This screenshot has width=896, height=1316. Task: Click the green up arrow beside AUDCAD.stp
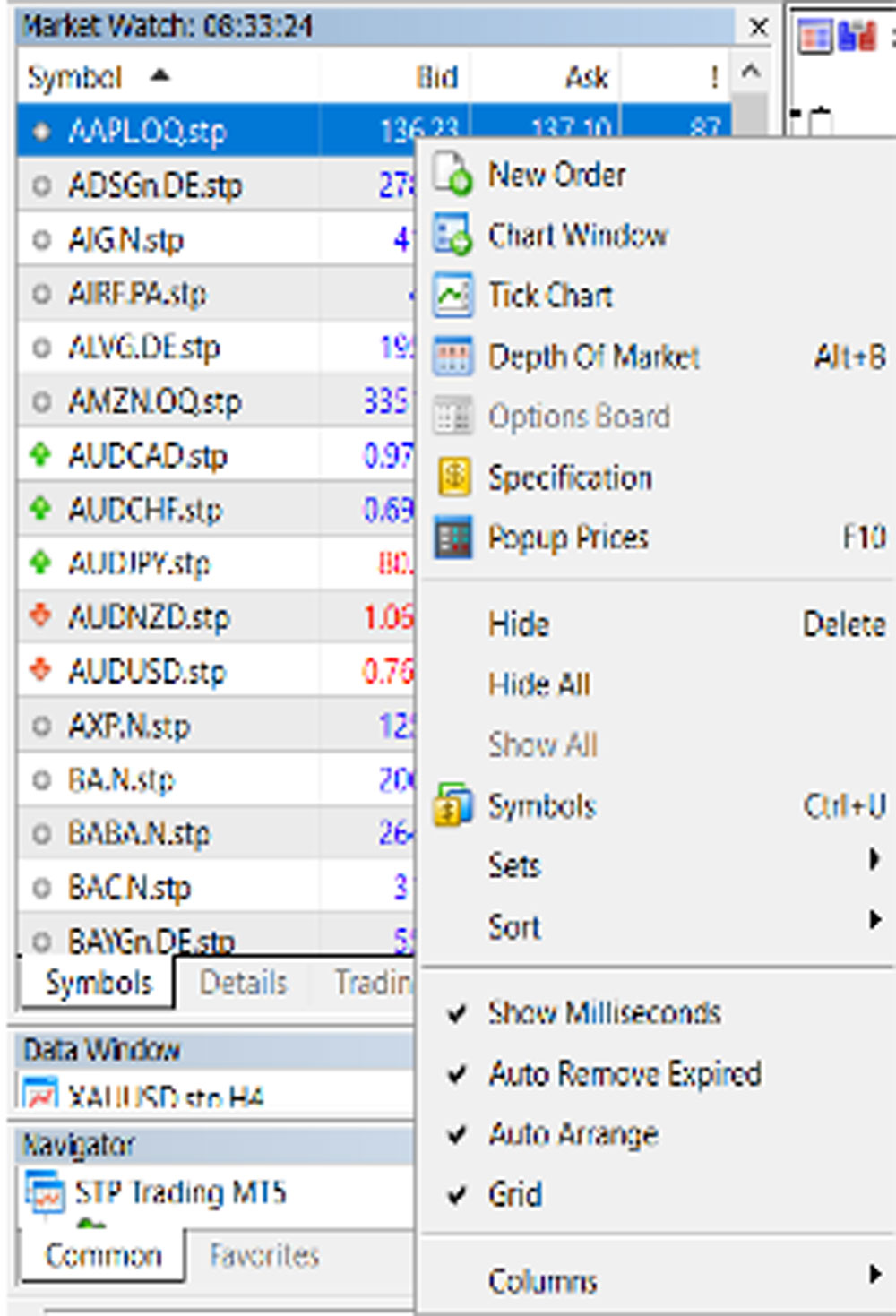(40, 455)
